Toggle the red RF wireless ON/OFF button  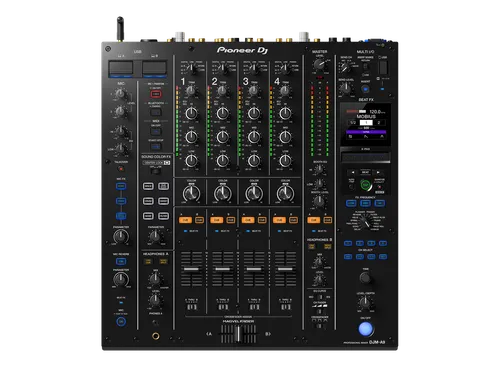tap(156, 94)
